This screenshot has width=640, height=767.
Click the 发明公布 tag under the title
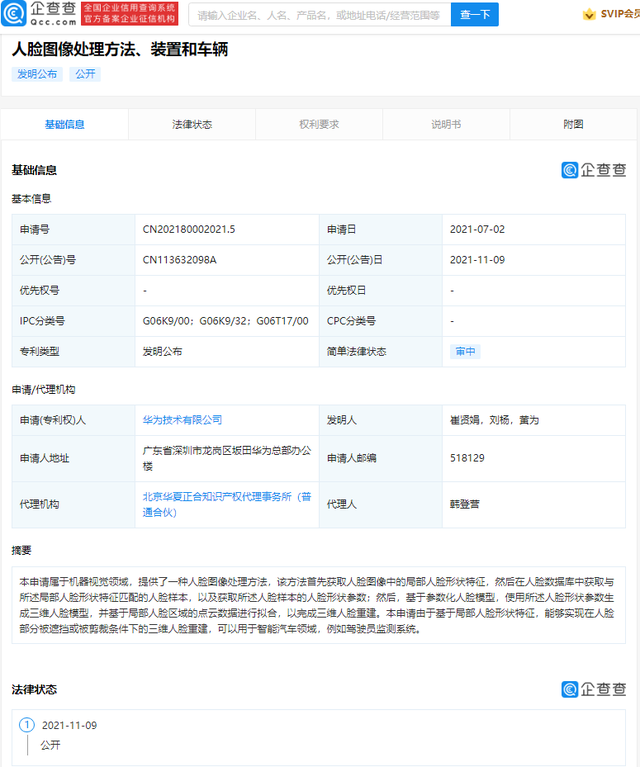pos(37,74)
